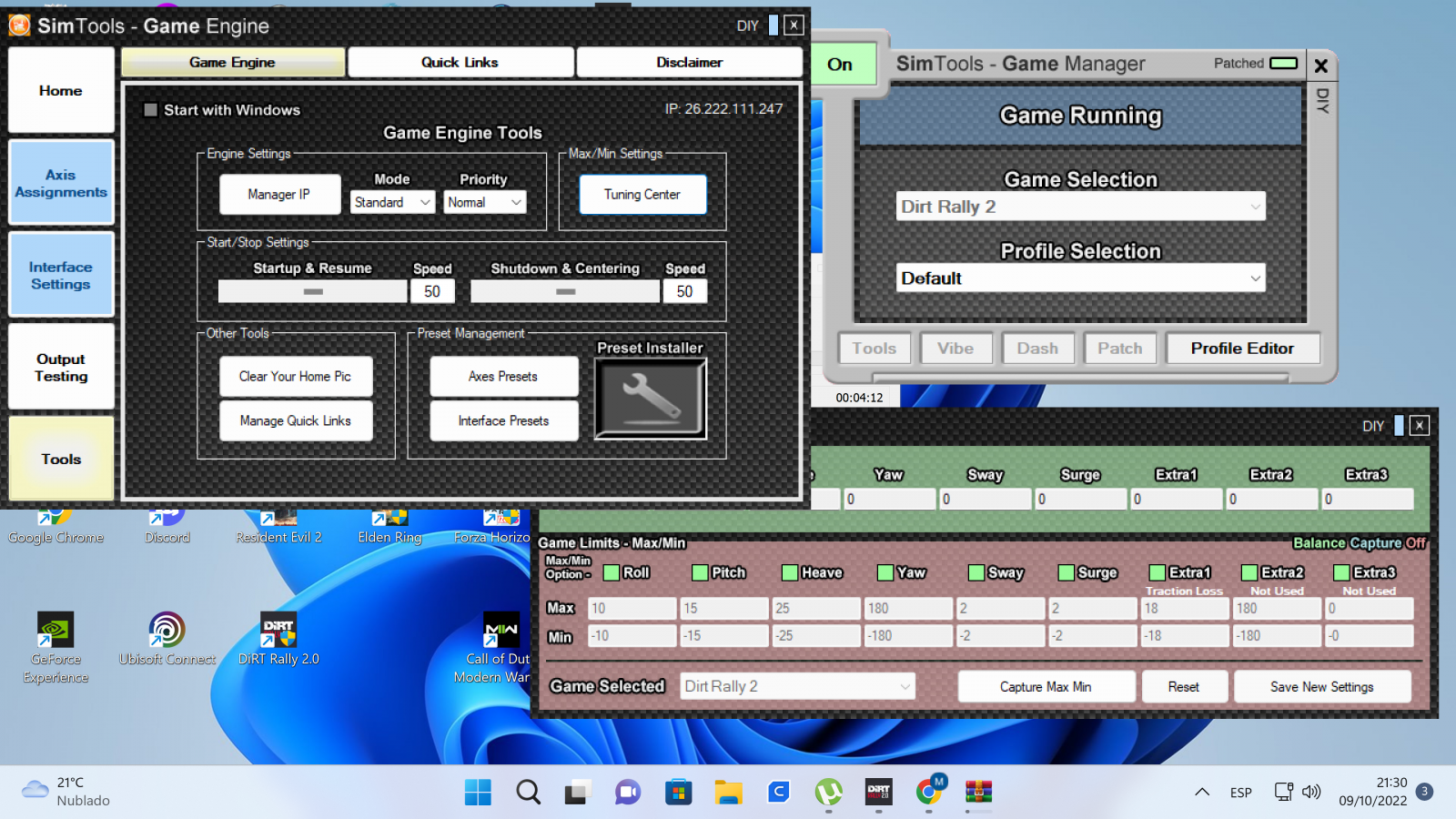Open Profile Selection Default dropdown
This screenshot has width=1456, height=819.
(1081, 278)
